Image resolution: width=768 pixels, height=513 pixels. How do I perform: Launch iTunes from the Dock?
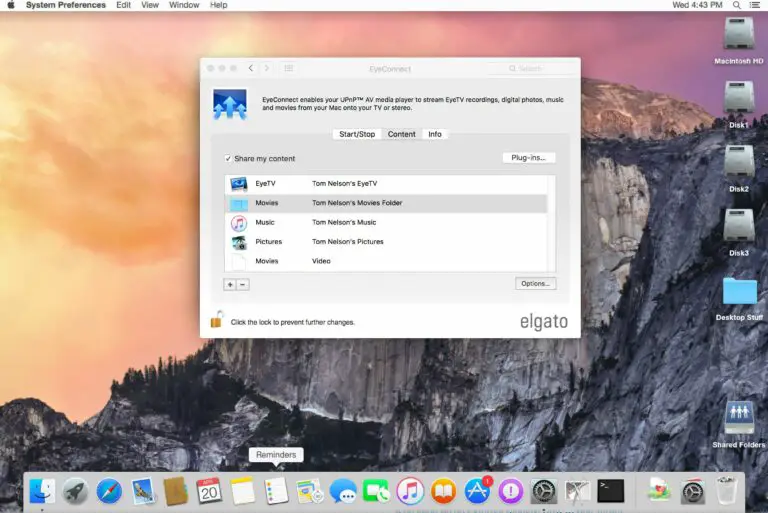[x=410, y=491]
